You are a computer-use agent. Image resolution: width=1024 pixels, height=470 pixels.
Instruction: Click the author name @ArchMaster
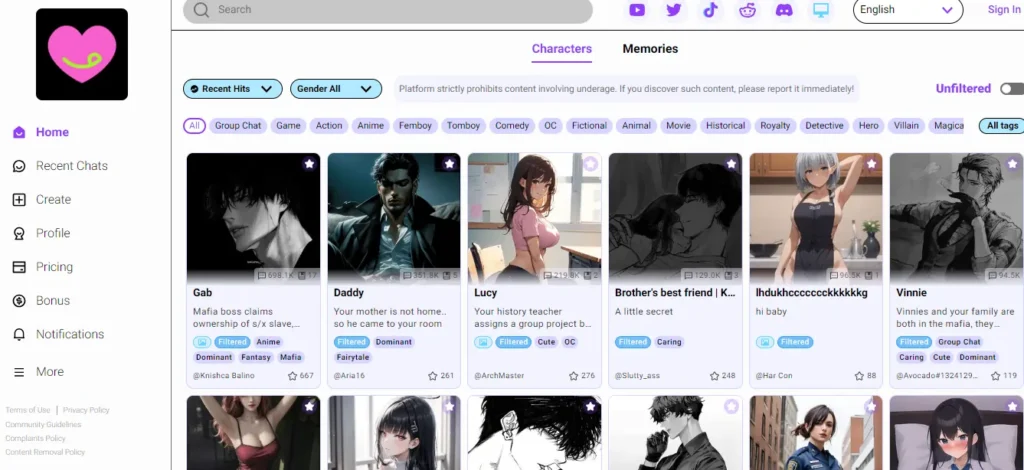(x=499, y=376)
